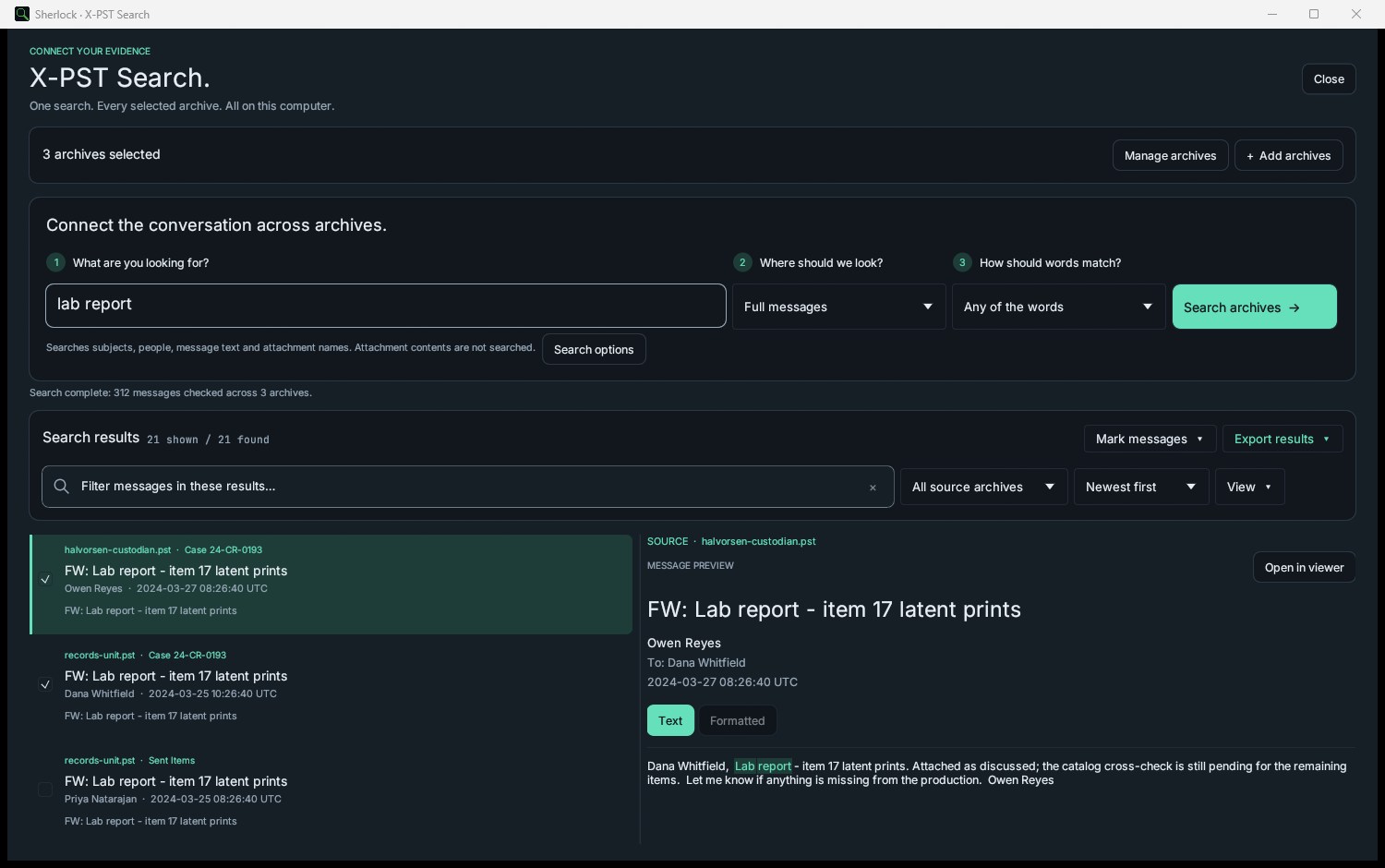The image size is (1385, 868).
Task: Uncheck the Dana Whitfield records-unit message
Action: point(45,685)
